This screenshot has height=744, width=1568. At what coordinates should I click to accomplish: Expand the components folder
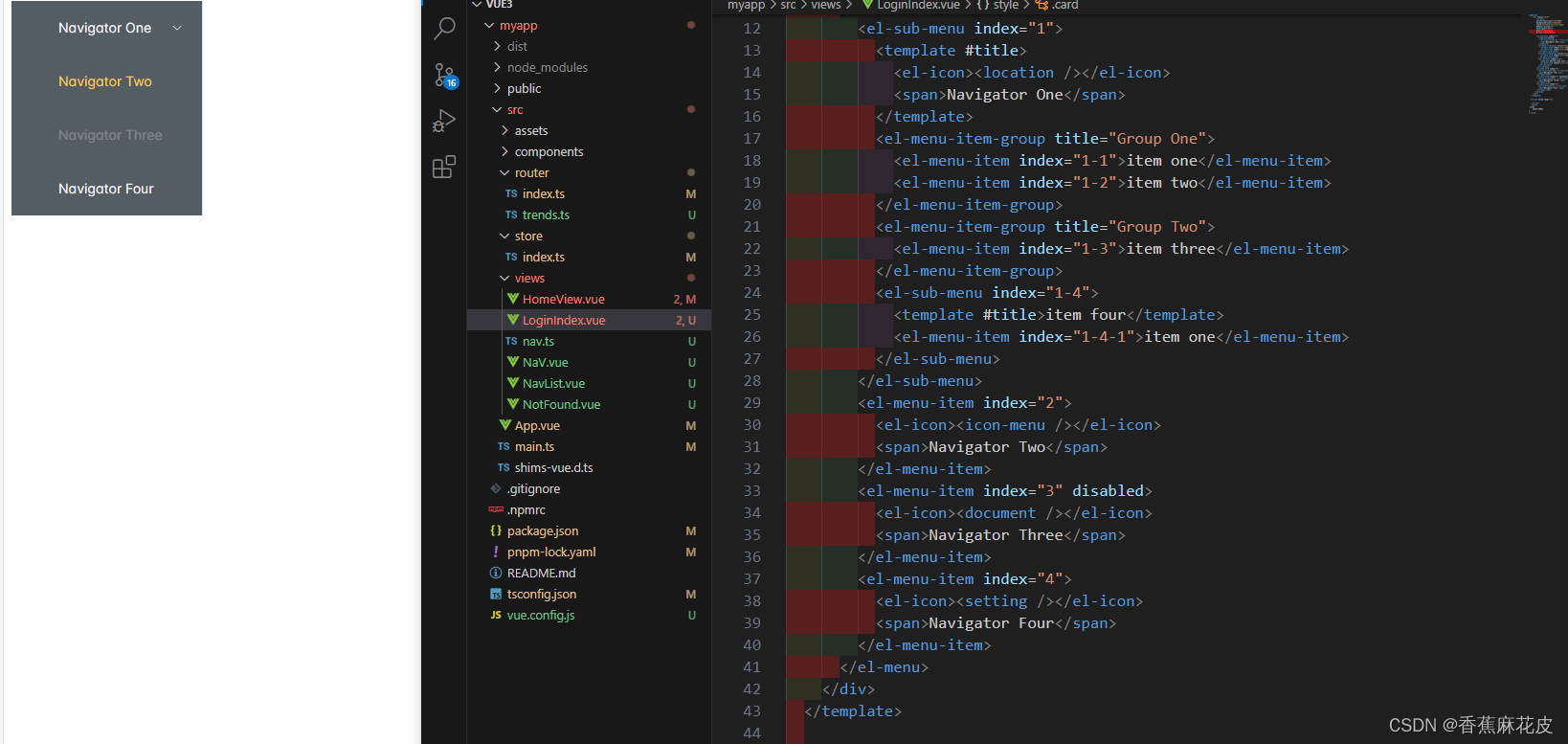pyautogui.click(x=504, y=151)
